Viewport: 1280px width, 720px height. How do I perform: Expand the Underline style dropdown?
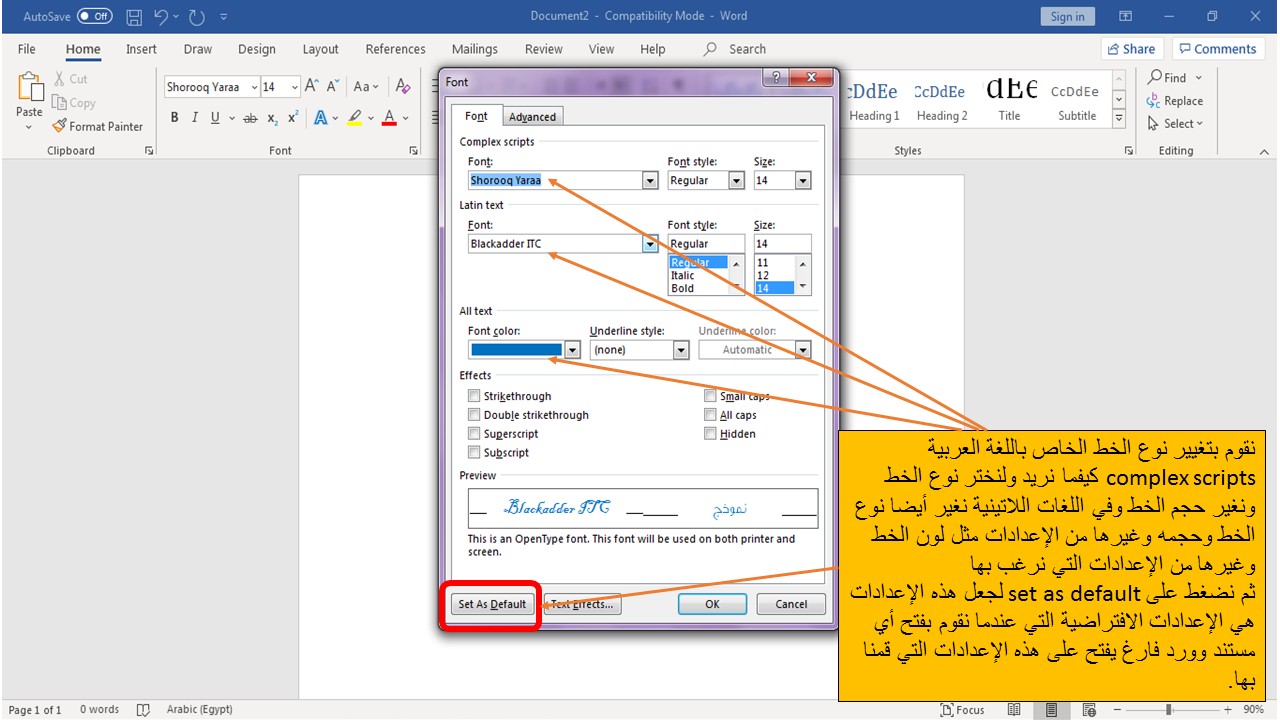tap(681, 350)
